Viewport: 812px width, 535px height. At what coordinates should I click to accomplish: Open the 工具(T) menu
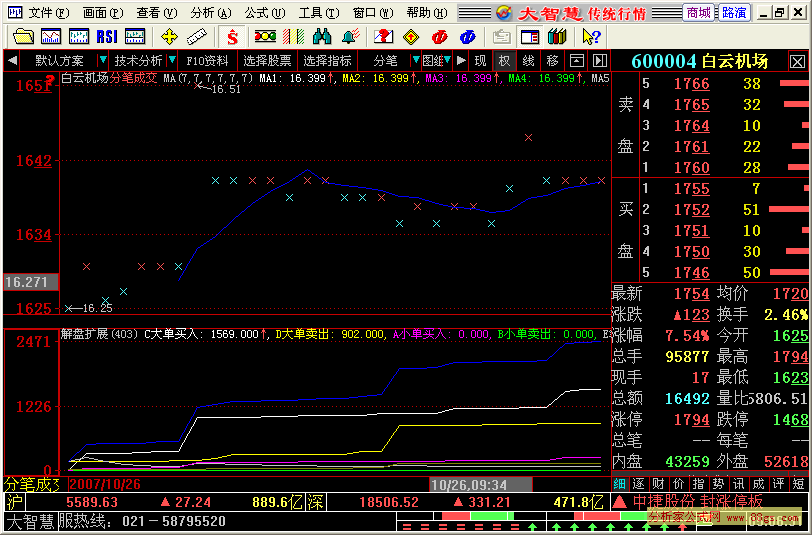318,12
